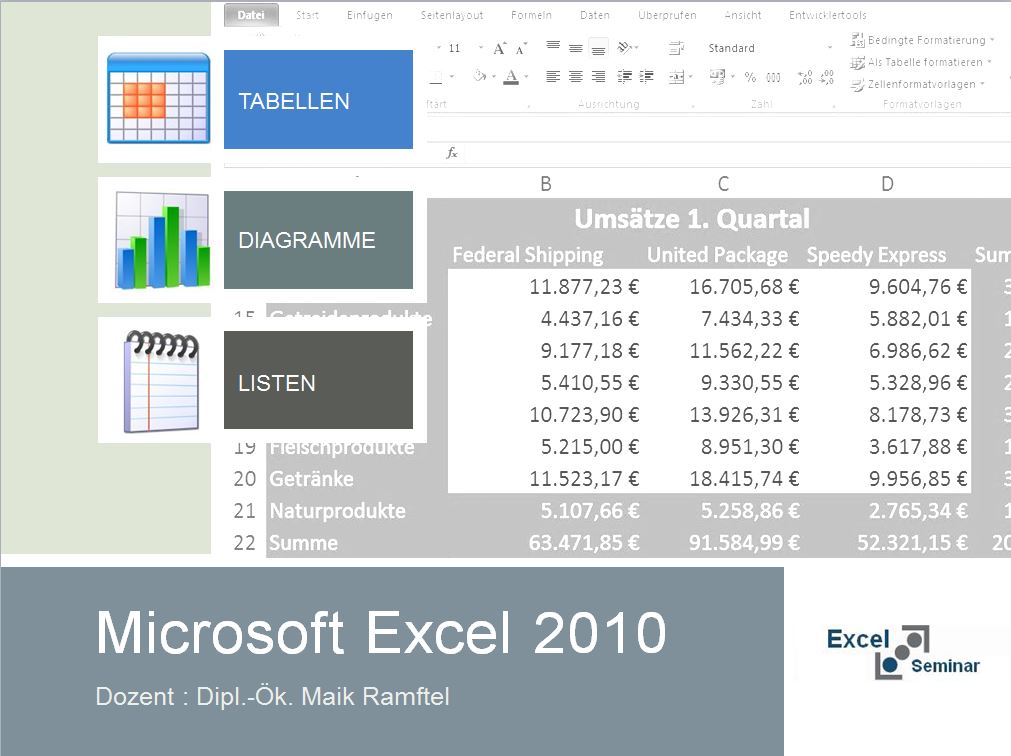
Task: Click the LISTEN button
Action: [319, 380]
